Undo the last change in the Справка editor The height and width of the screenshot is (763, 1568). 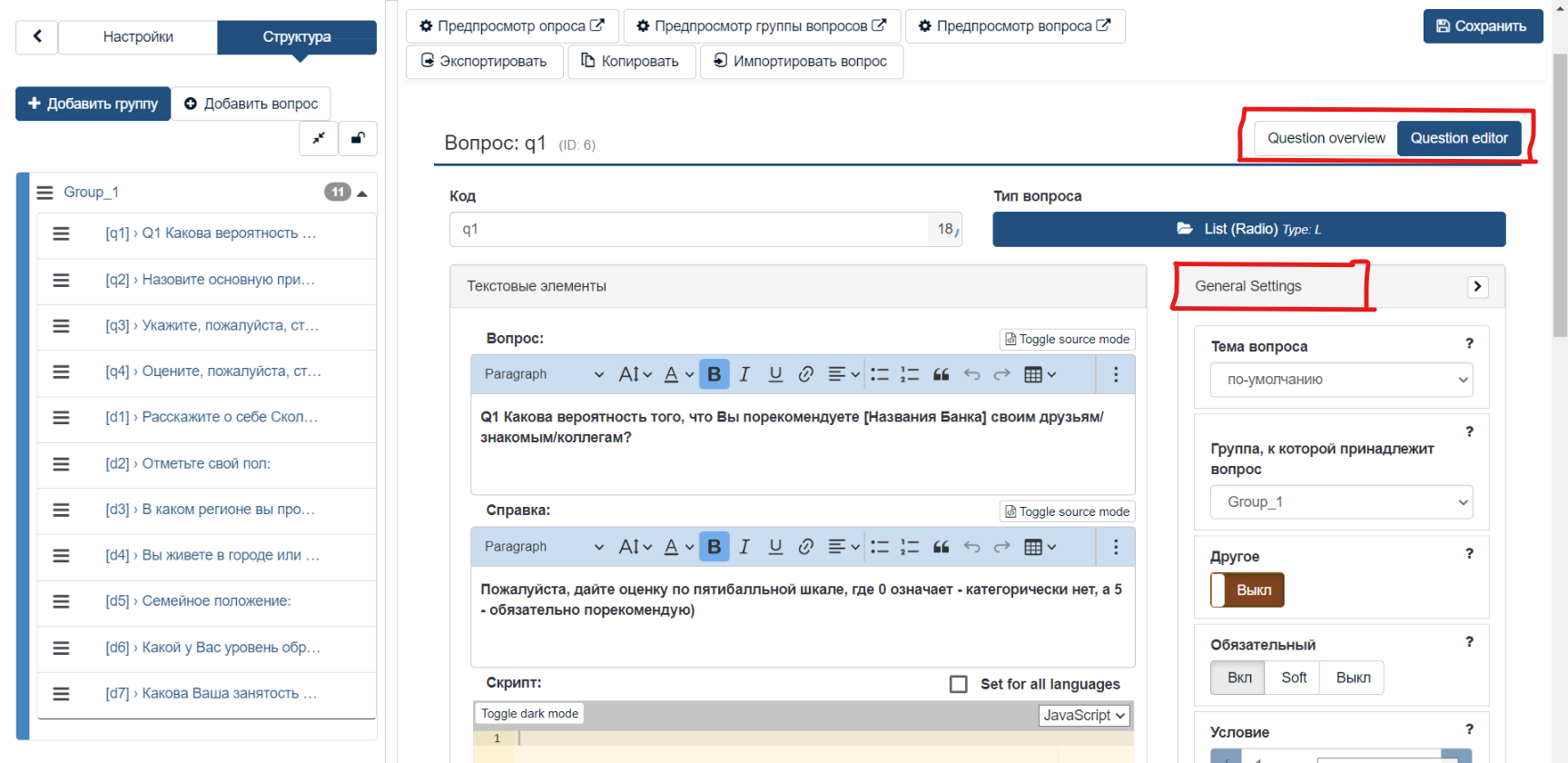pos(971,547)
